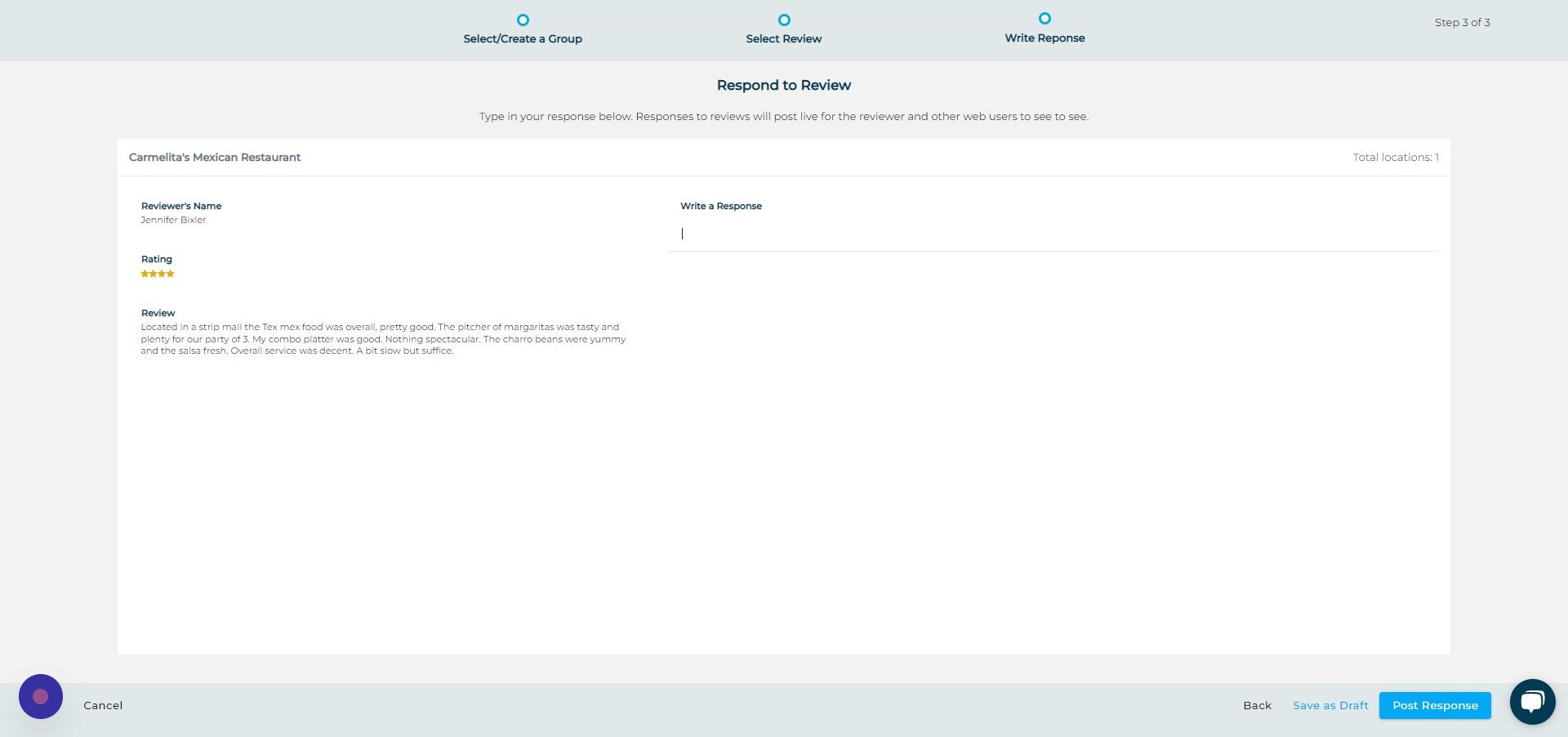
Task: Click the Select/Create a Group step circle
Action: click(523, 19)
